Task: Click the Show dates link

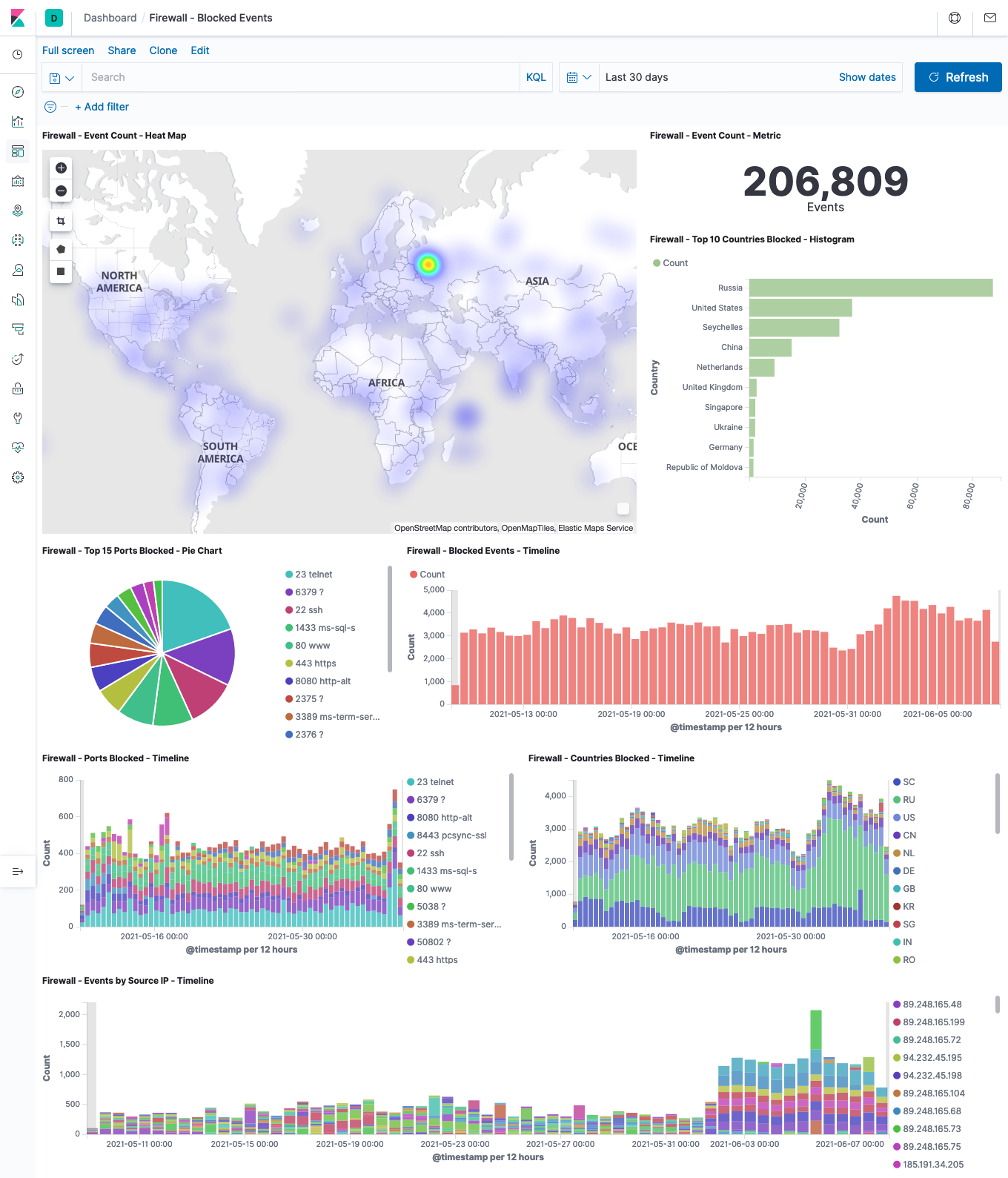Action: click(867, 77)
